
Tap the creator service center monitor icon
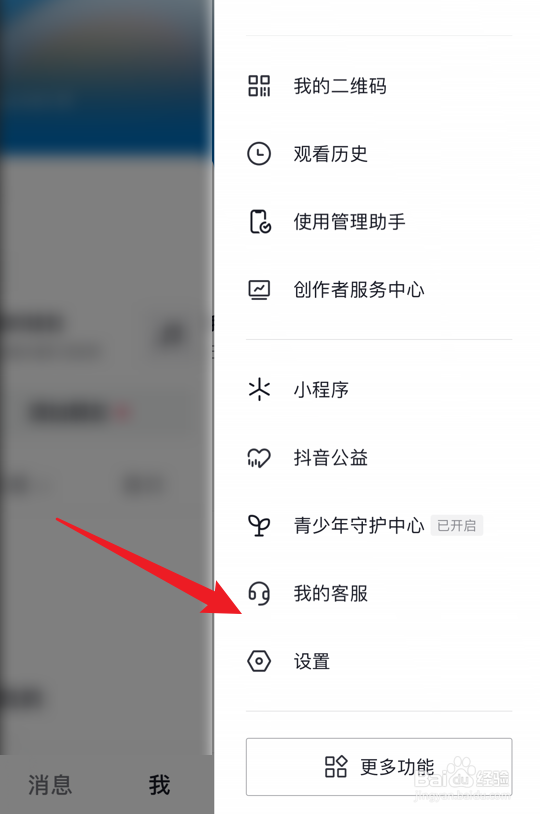point(259,290)
